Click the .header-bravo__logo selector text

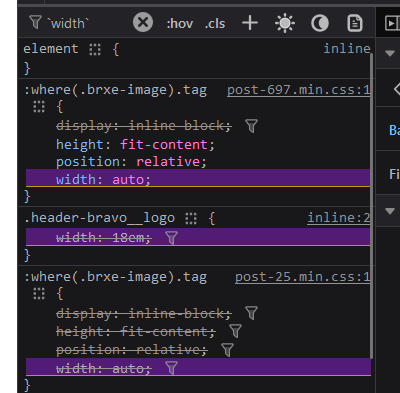click(99, 218)
